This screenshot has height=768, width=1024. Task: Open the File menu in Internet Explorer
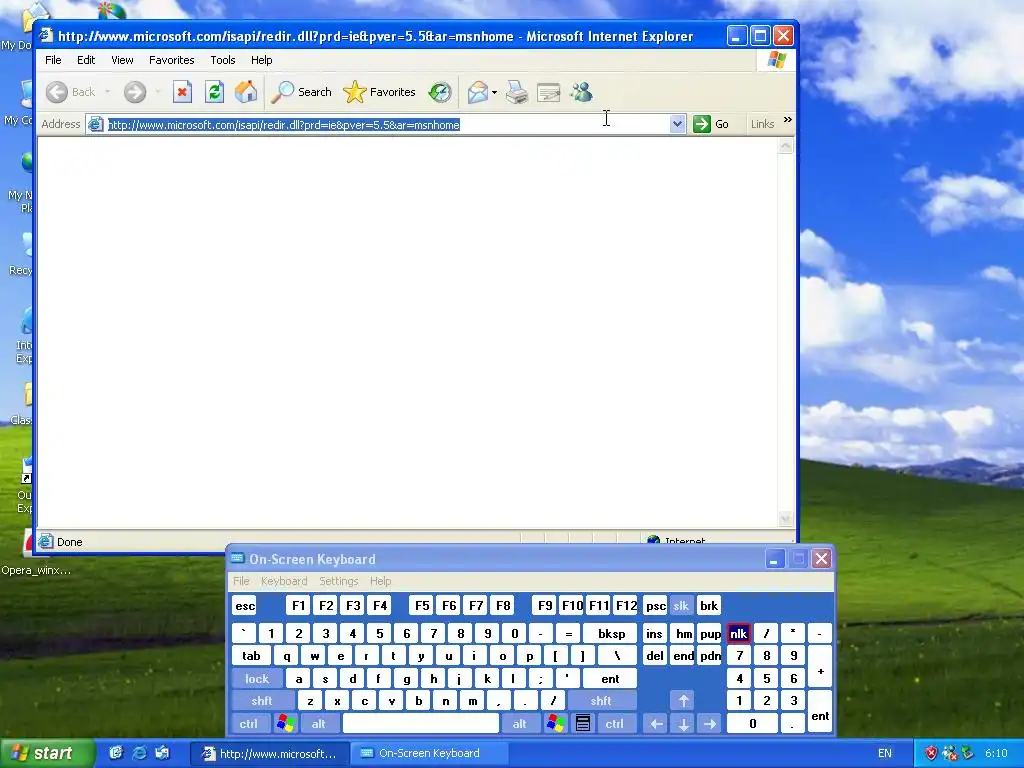click(53, 60)
